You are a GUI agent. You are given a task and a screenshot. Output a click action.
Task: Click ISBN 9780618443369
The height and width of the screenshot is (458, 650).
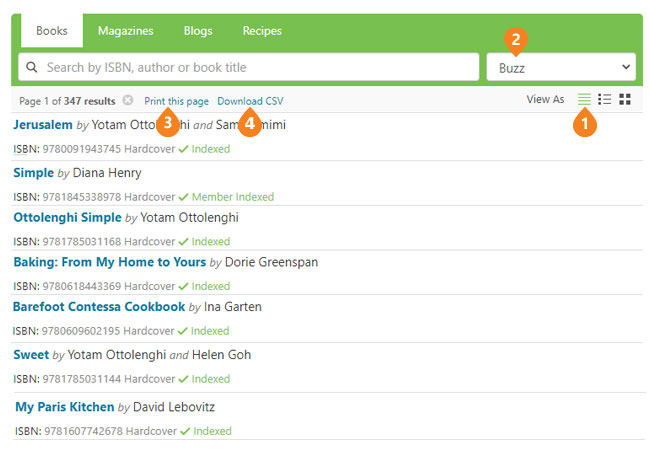pyautogui.click(x=82, y=286)
